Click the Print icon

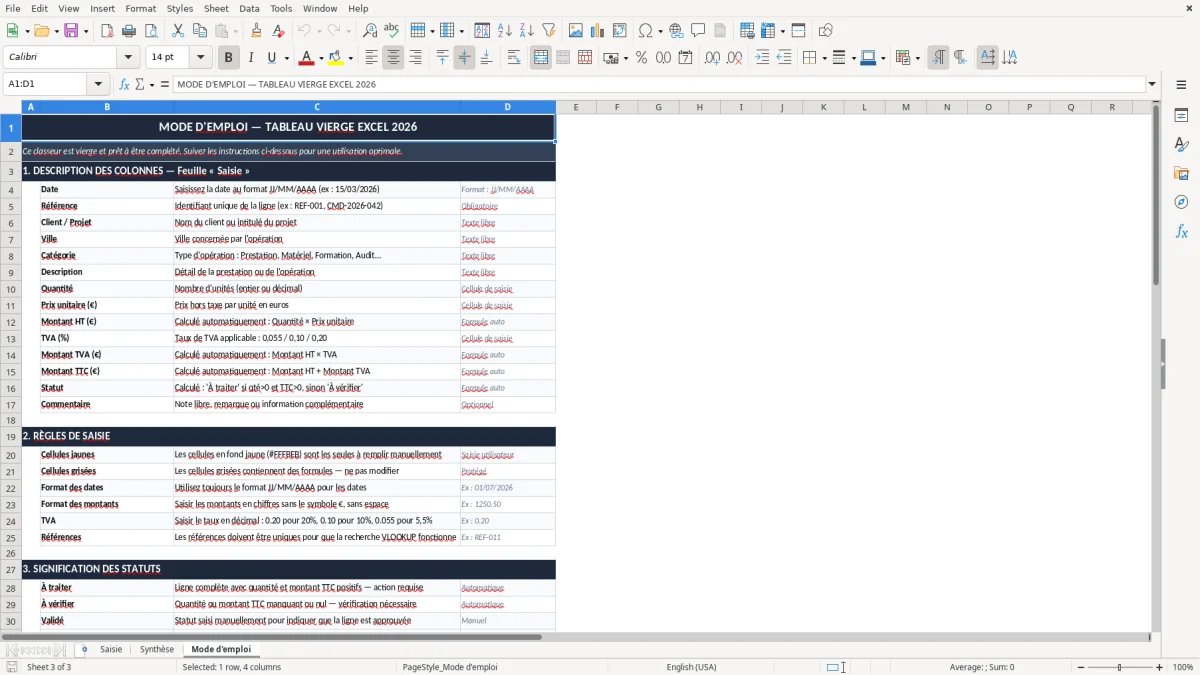point(129,31)
